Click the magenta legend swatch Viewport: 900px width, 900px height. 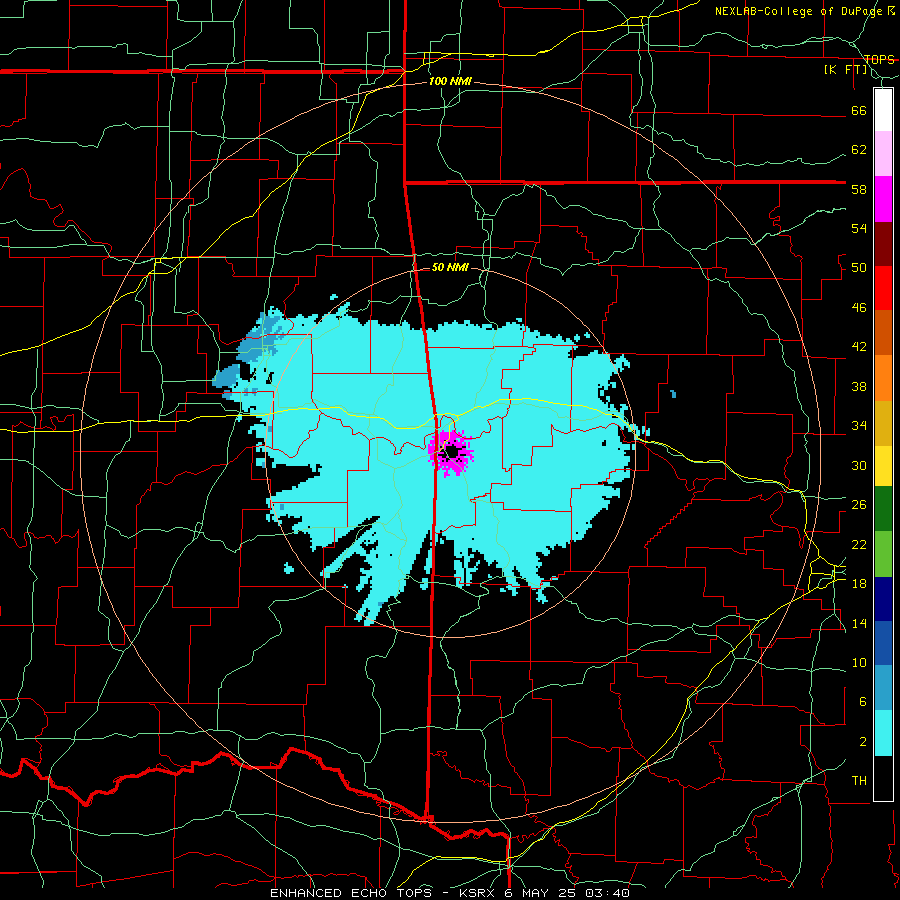[883, 199]
